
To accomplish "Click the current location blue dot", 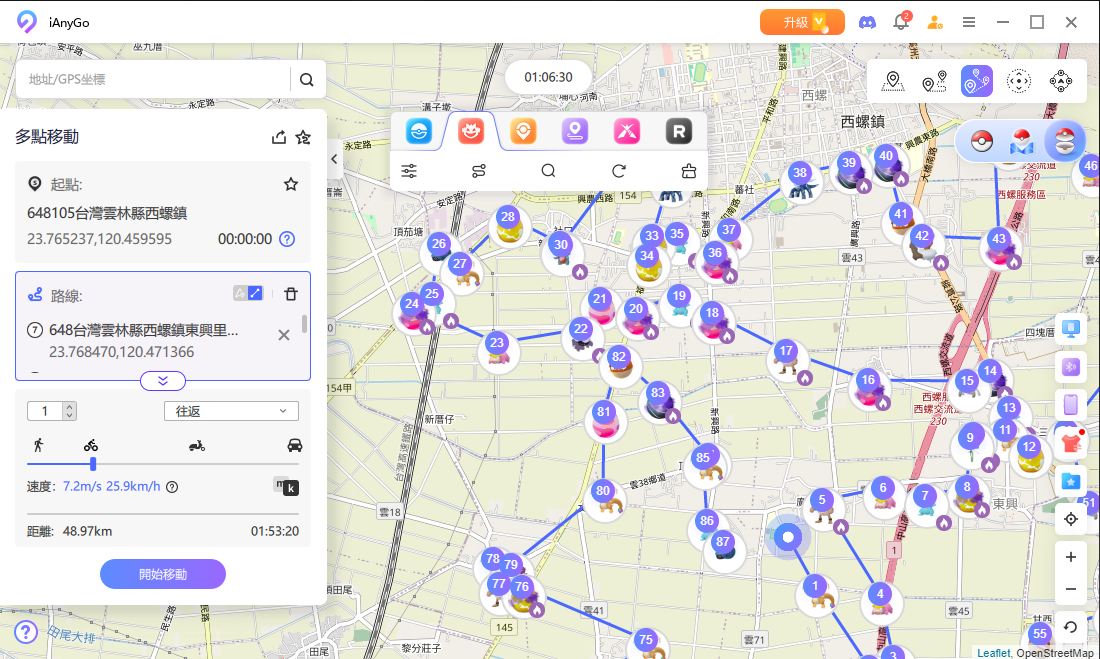I will click(788, 538).
